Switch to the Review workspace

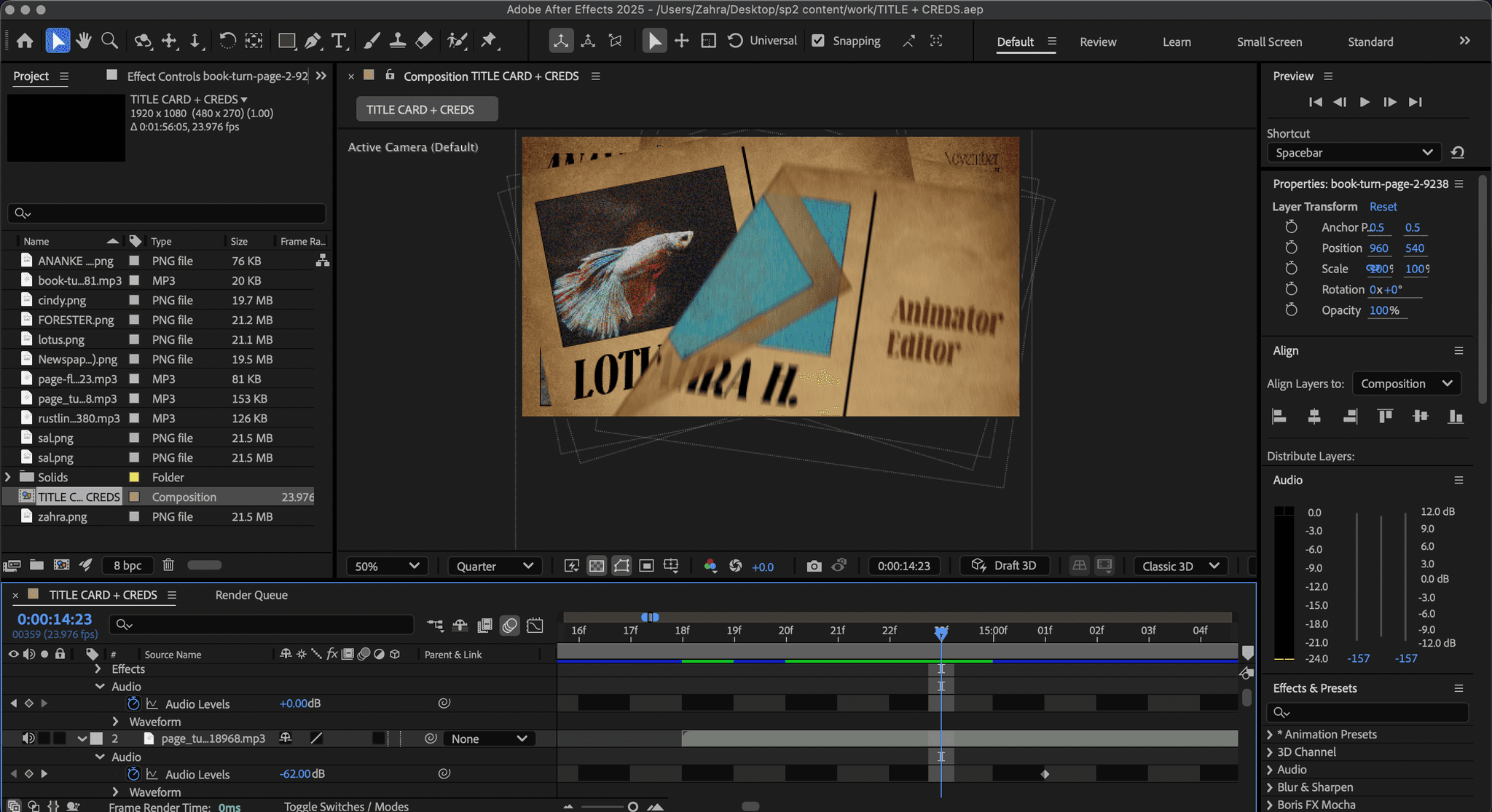1097,42
